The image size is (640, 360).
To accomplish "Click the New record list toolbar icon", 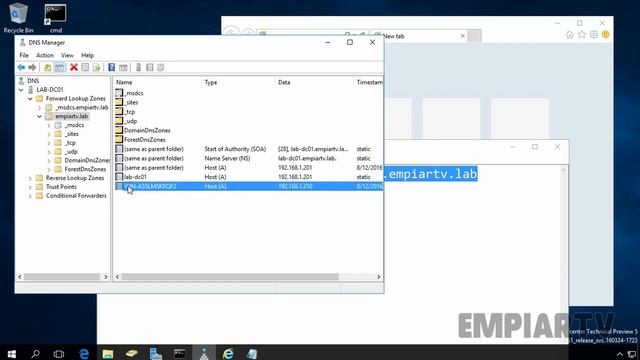I will 150,67.
